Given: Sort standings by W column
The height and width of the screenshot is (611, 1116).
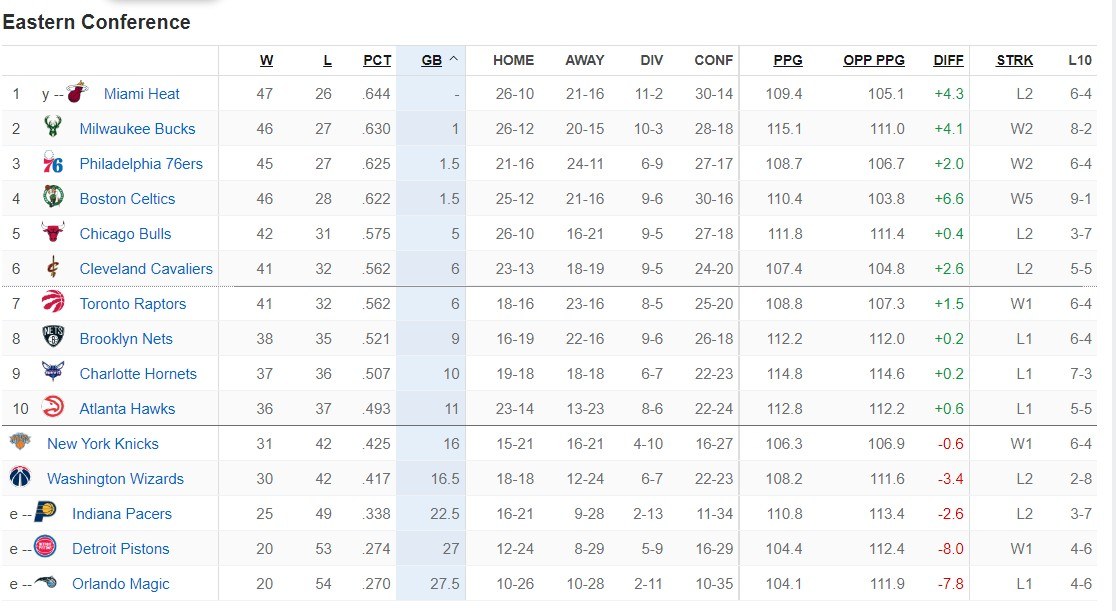Looking at the screenshot, I should [x=266, y=60].
